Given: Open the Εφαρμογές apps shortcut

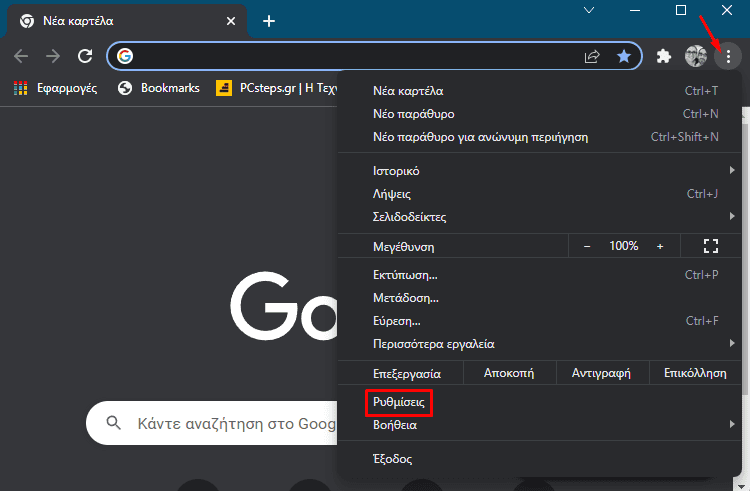Looking at the screenshot, I should click(55, 88).
